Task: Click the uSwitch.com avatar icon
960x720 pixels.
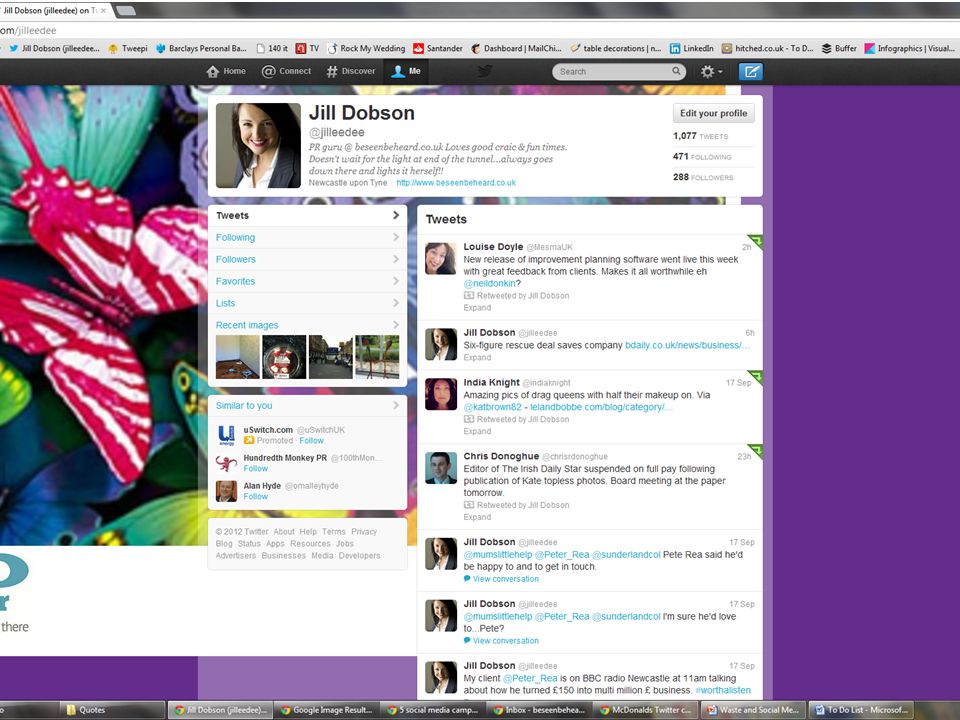Action: click(227, 435)
